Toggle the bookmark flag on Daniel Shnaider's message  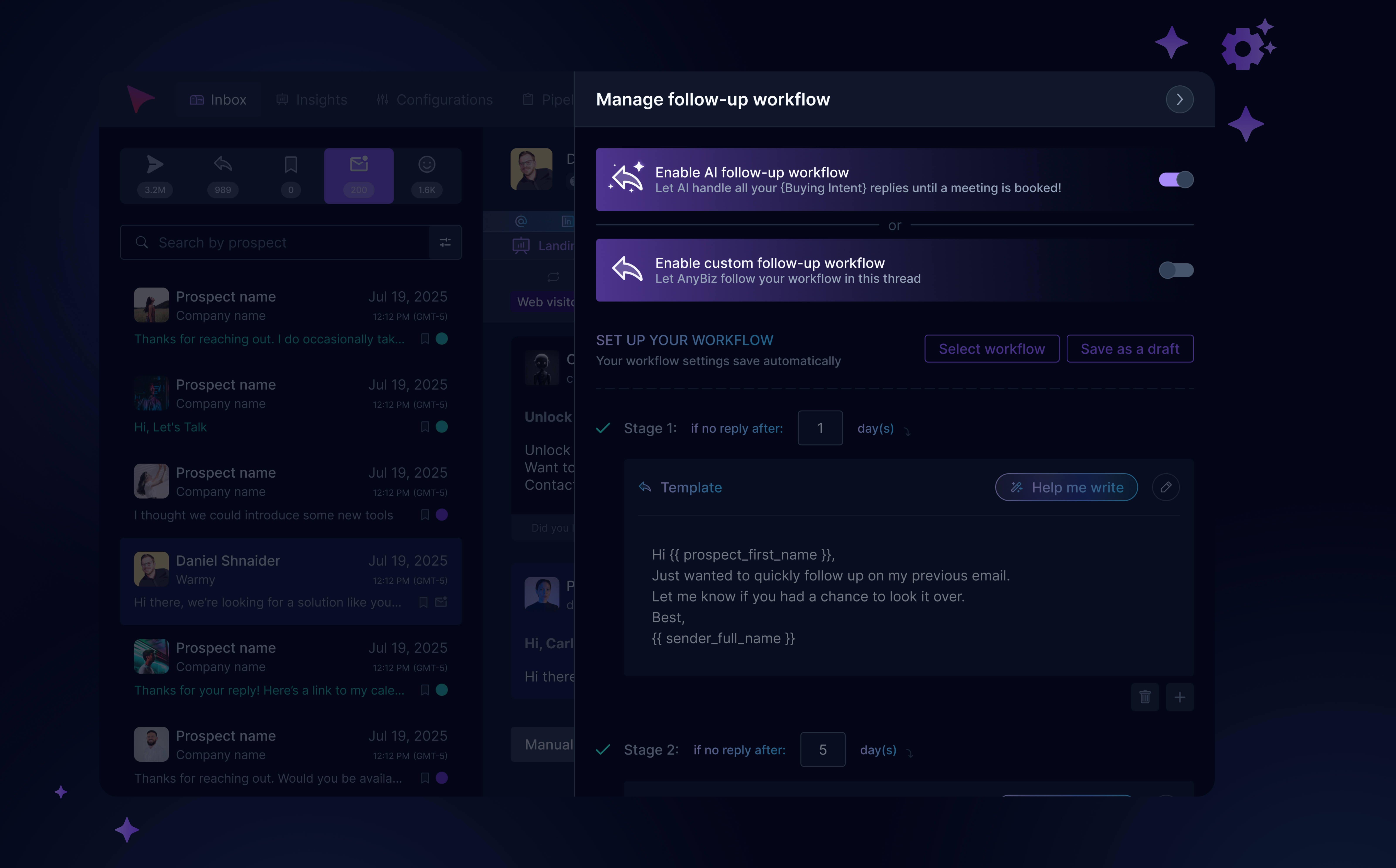tap(424, 602)
